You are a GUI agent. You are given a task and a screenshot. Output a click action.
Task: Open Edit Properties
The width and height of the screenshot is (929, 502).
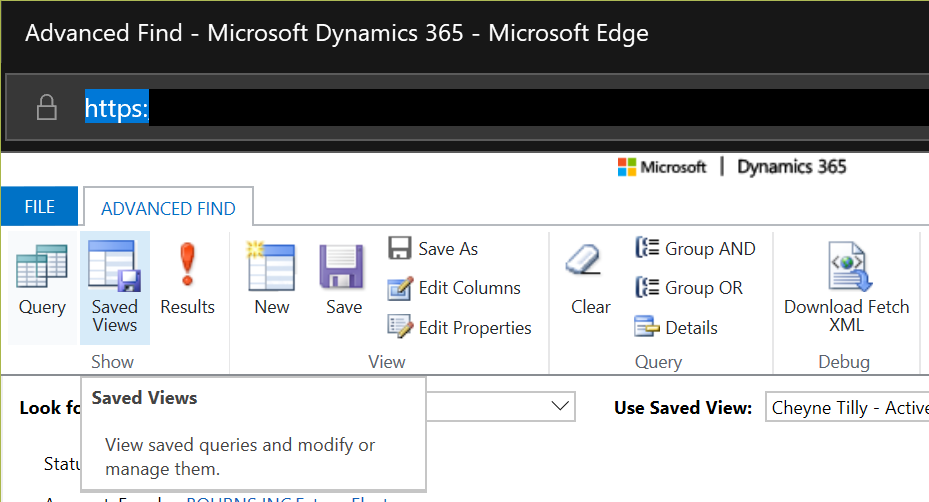click(x=460, y=327)
